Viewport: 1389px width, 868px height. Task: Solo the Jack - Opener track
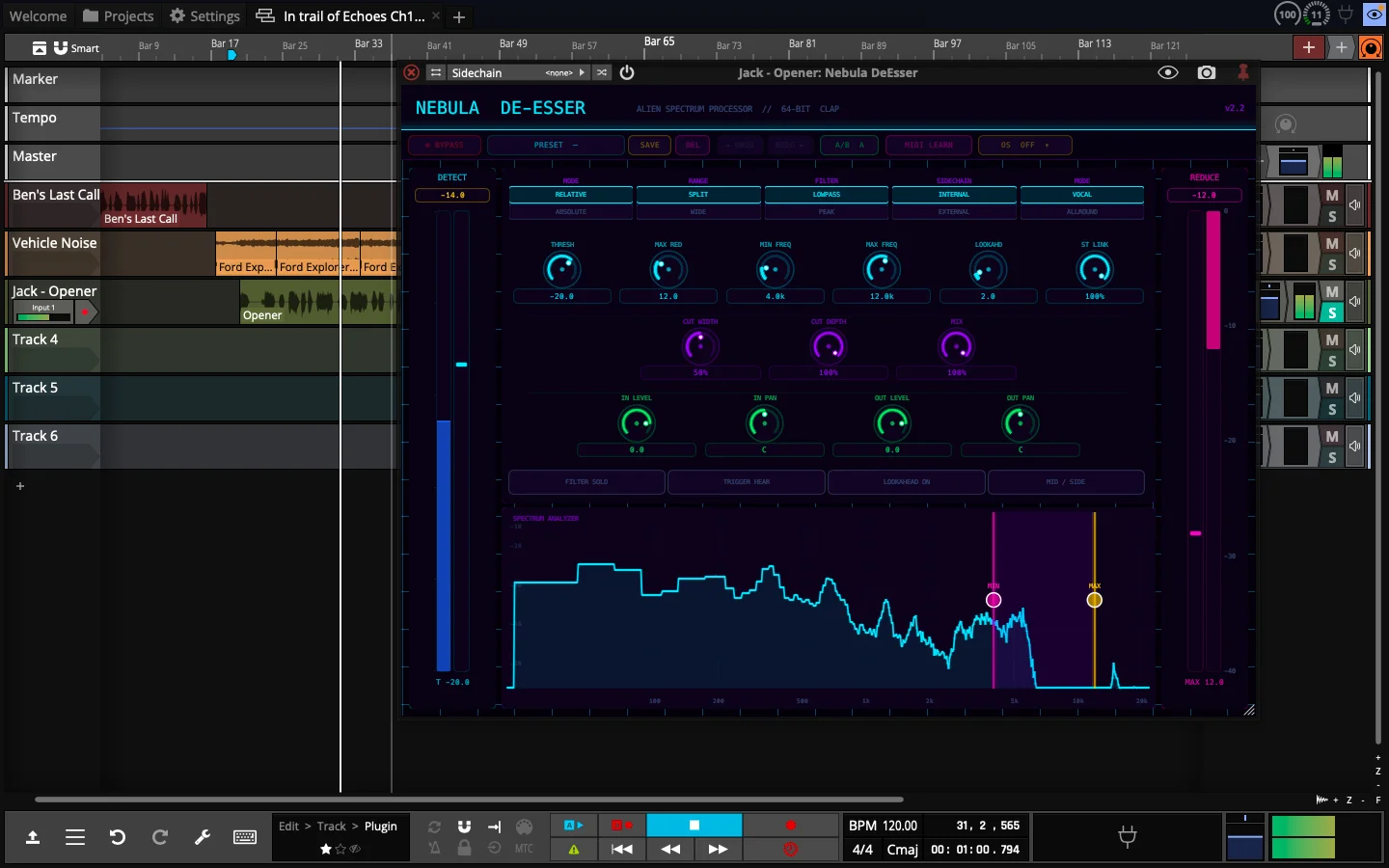click(x=1332, y=313)
